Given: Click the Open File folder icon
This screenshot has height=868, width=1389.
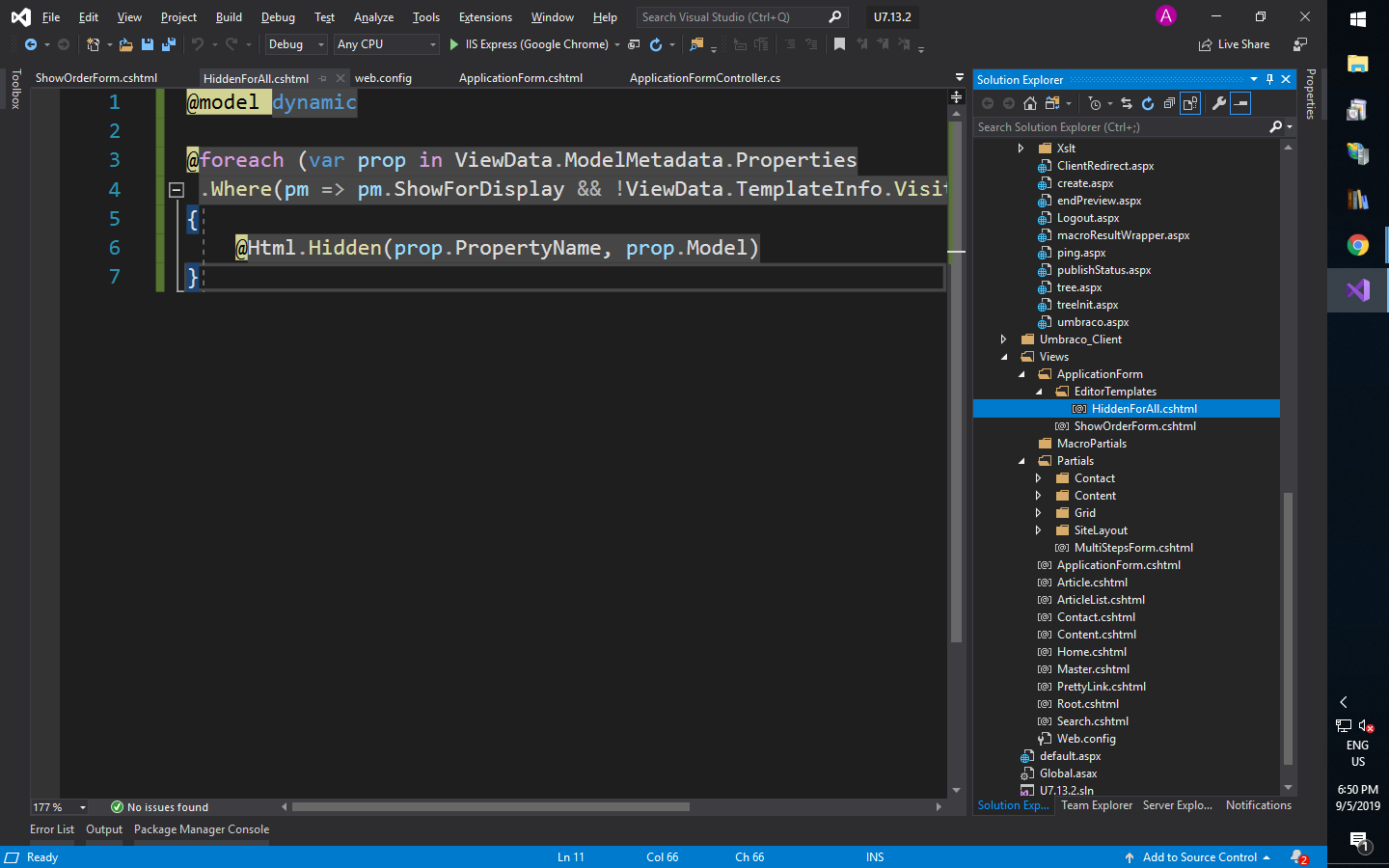Looking at the screenshot, I should pos(125,44).
